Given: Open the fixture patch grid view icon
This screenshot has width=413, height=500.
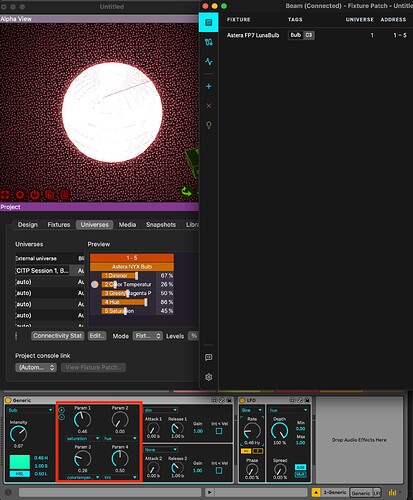Looking at the screenshot, I should (x=209, y=22).
